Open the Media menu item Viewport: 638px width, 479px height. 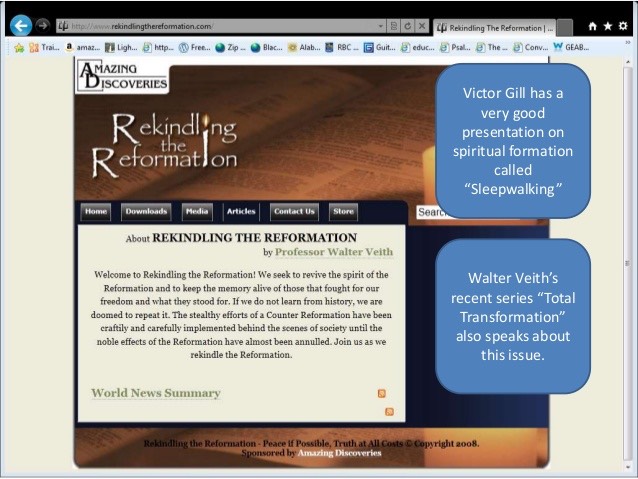tap(197, 212)
